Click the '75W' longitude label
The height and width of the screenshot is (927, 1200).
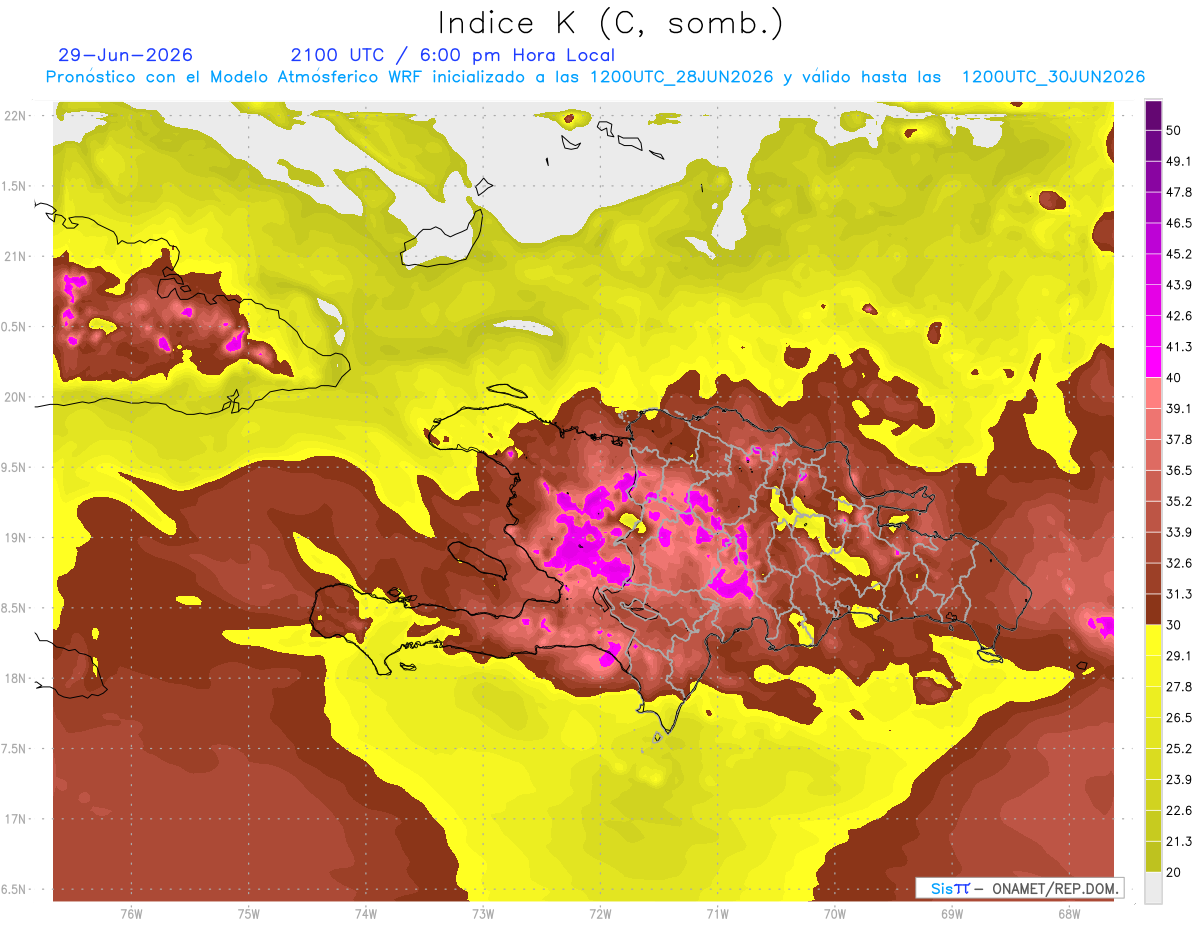pos(249,913)
